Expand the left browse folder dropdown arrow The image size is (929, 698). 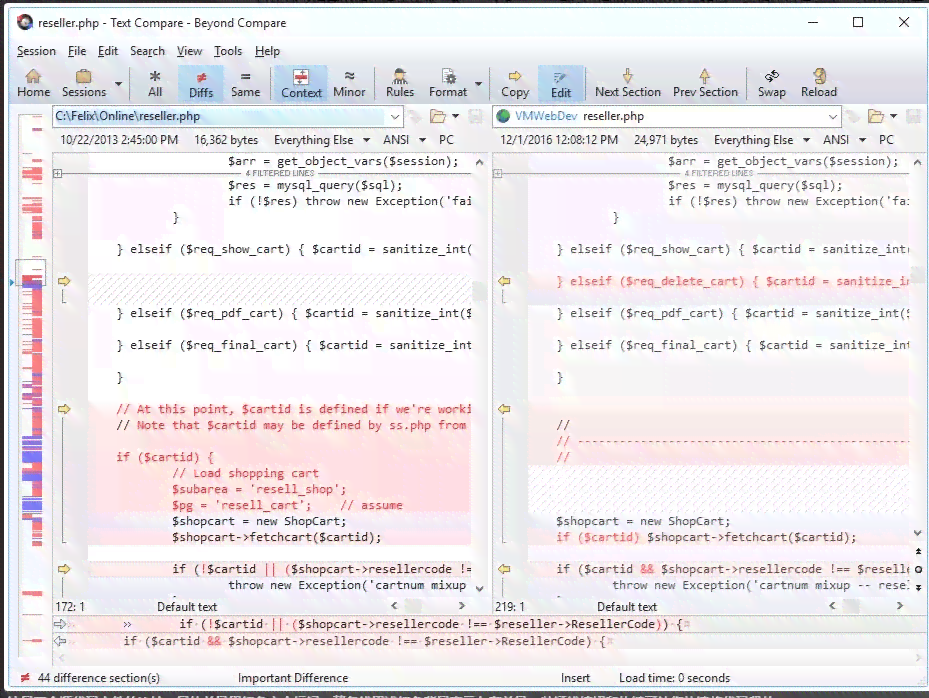tap(455, 116)
